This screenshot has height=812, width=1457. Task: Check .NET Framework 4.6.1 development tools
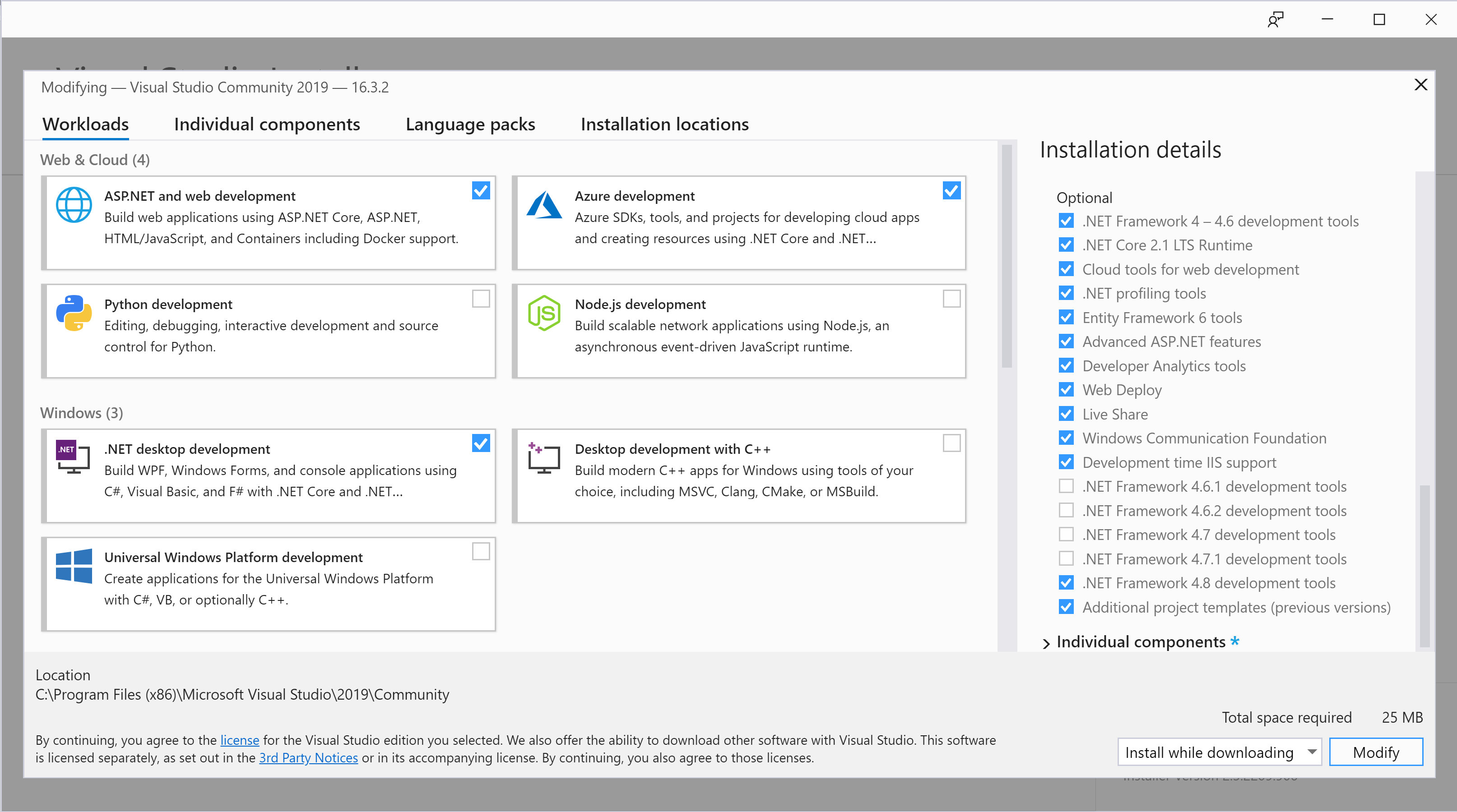pos(1066,486)
